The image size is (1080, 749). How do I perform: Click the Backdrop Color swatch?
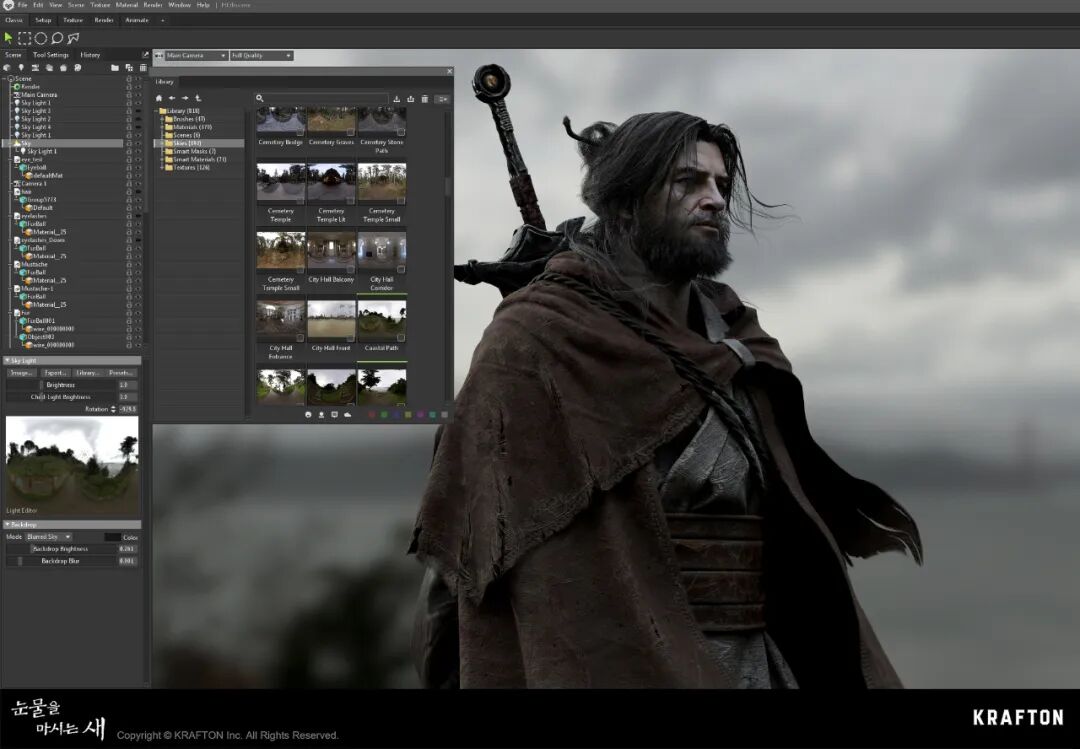point(112,537)
